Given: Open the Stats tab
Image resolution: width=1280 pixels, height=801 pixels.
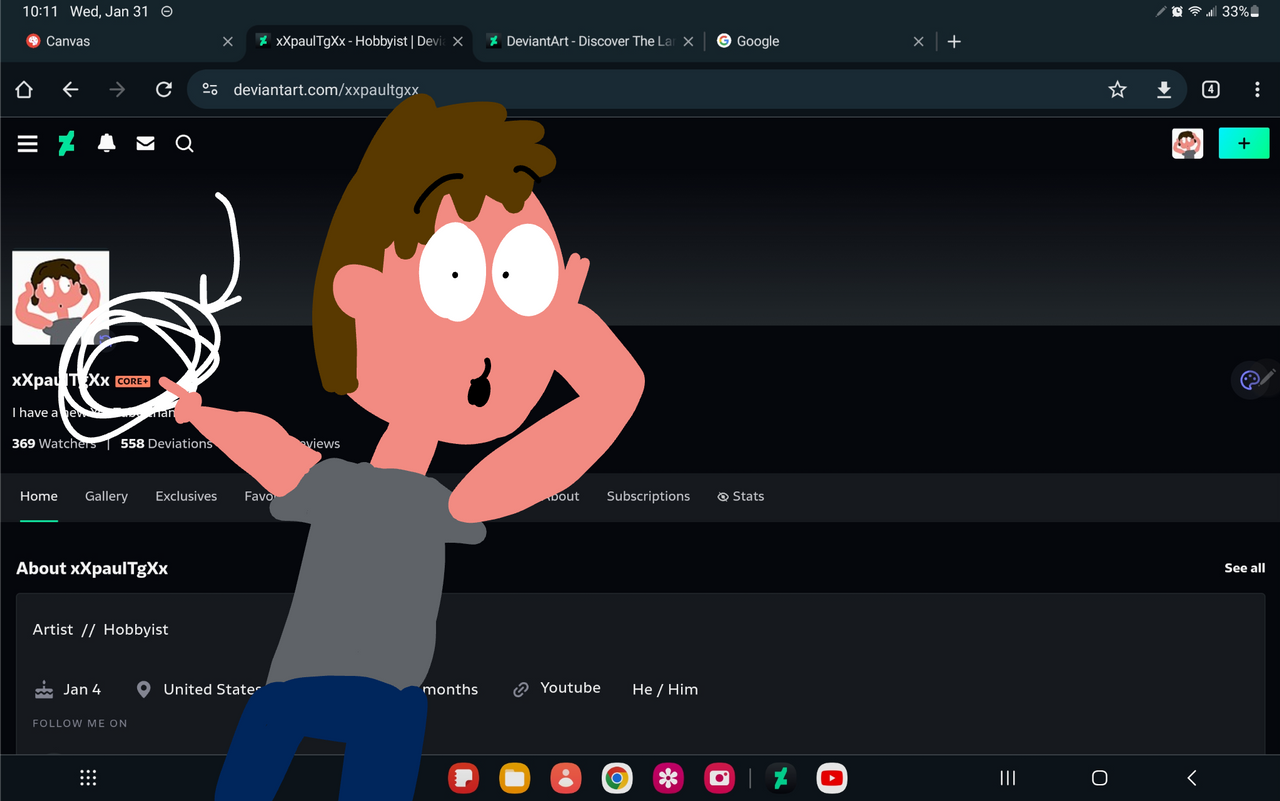Looking at the screenshot, I should (x=741, y=496).
